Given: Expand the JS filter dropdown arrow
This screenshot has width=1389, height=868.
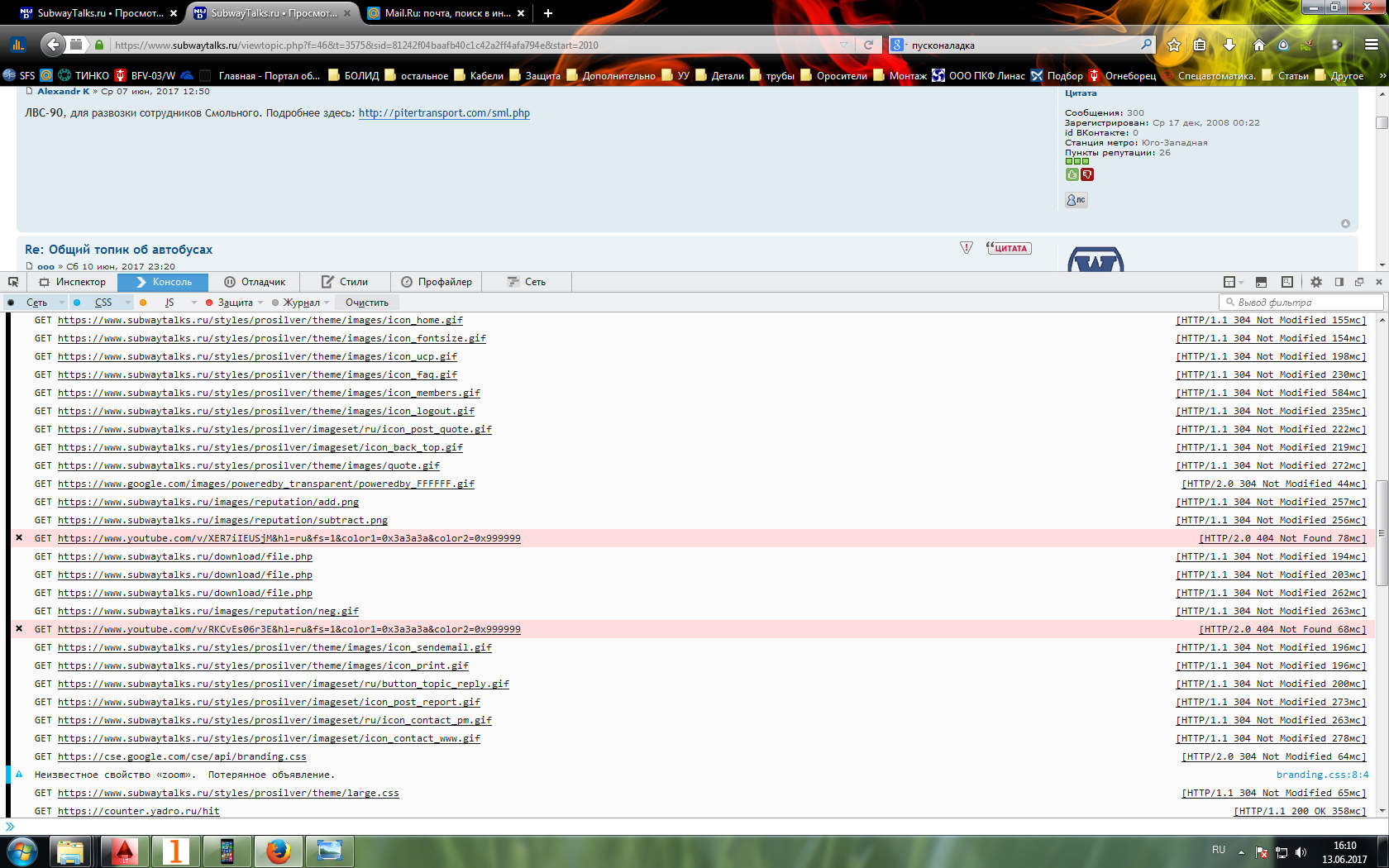Looking at the screenshot, I should [x=194, y=303].
